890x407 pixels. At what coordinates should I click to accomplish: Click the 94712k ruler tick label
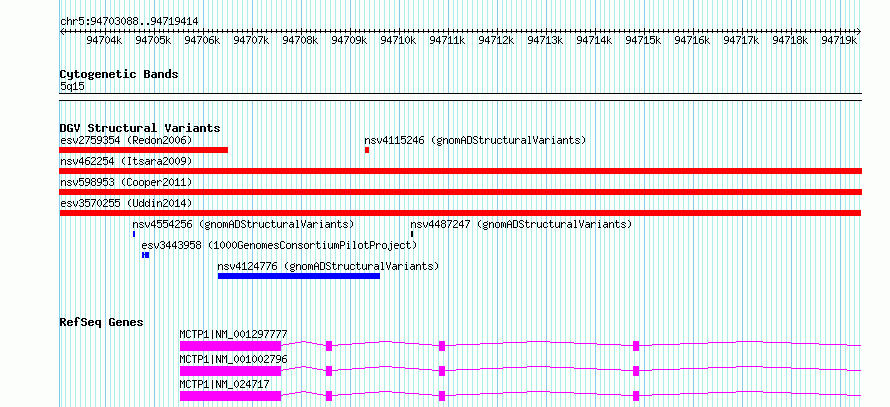pyautogui.click(x=496, y=40)
